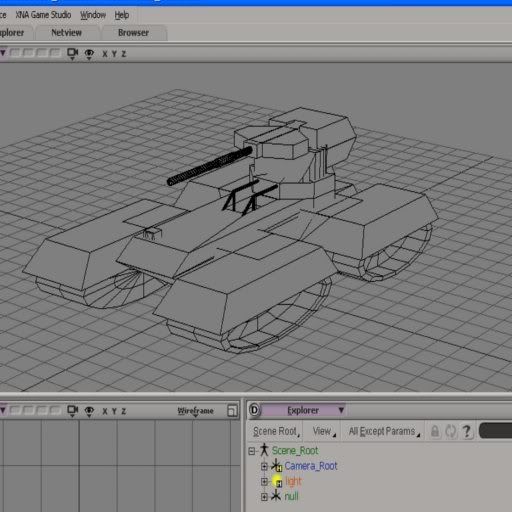This screenshot has width=512, height=512.
Task: Open the Wireframe display mode menu
Action: click(x=195, y=411)
